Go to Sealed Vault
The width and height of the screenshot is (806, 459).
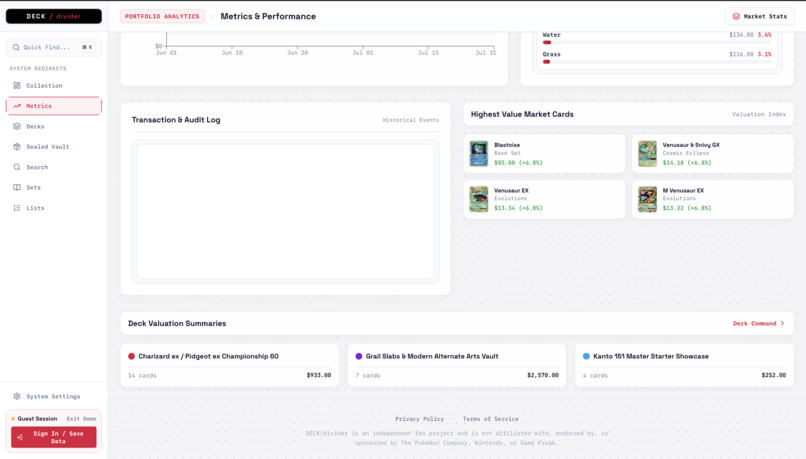(53, 146)
